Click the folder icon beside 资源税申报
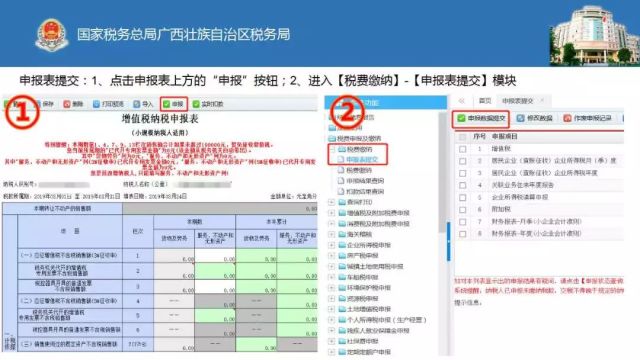 click(x=342, y=298)
